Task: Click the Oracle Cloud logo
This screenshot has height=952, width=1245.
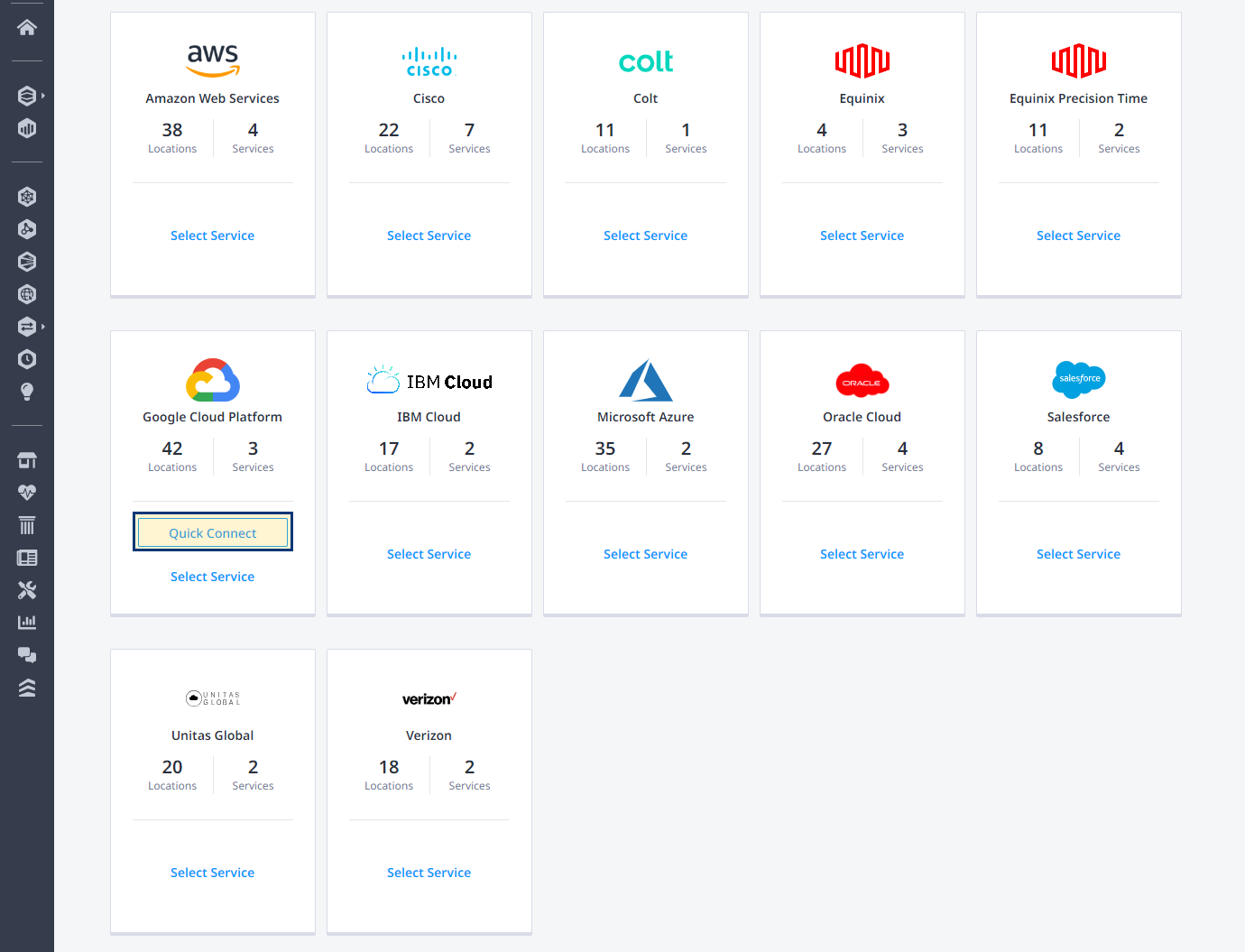Action: point(862,381)
